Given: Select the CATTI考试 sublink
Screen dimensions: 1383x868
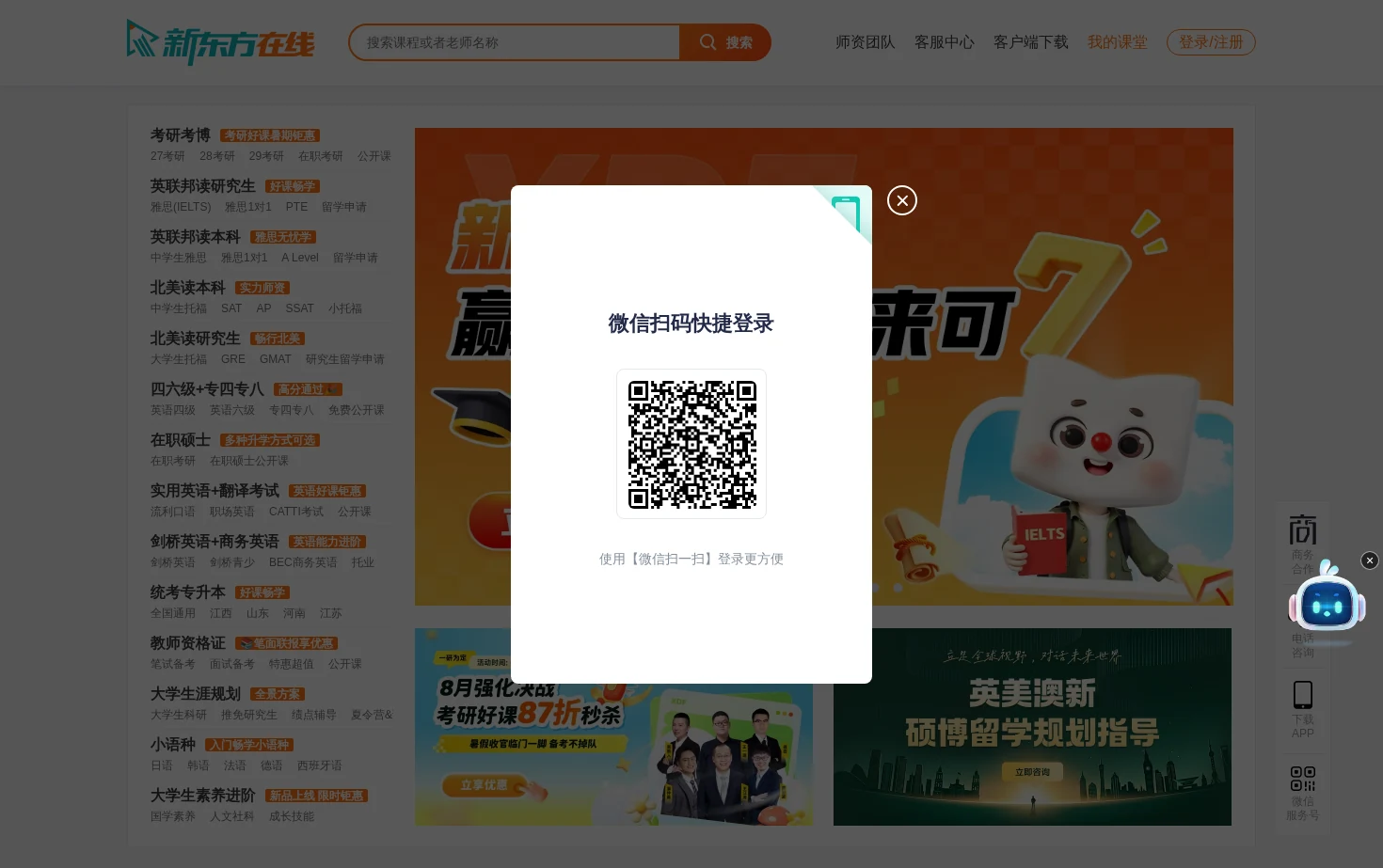Looking at the screenshot, I should pos(296,512).
